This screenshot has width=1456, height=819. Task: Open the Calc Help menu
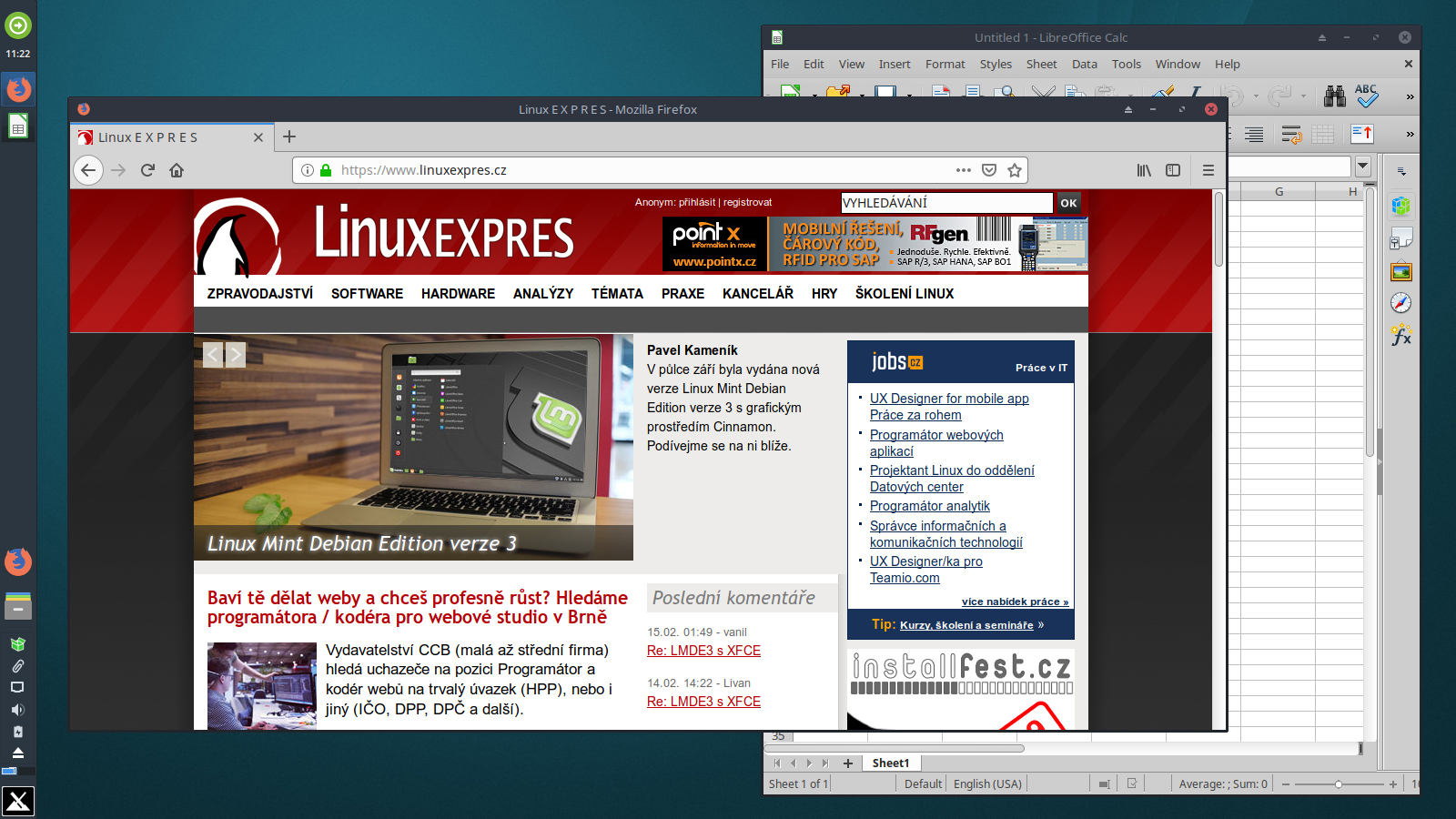1227,64
